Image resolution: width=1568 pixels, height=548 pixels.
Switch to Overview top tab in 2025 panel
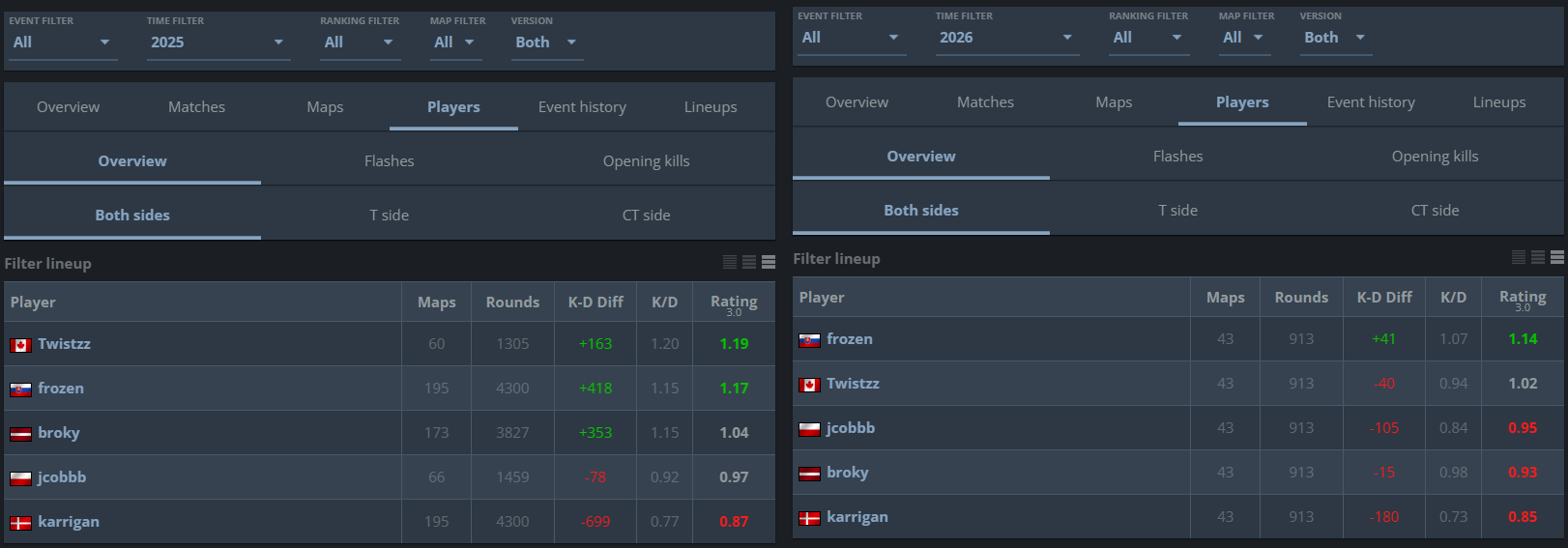point(68,107)
